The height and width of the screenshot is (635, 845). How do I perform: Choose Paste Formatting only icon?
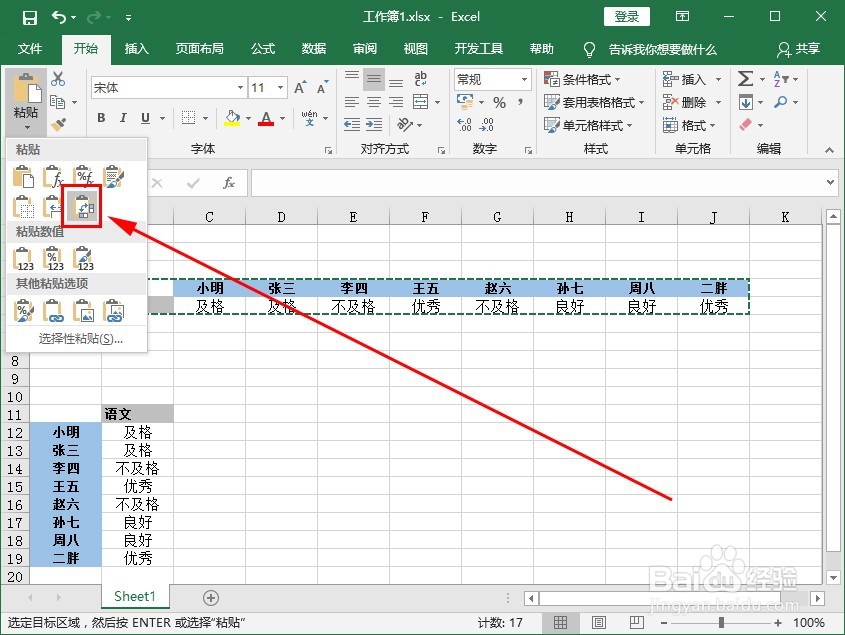(23, 310)
